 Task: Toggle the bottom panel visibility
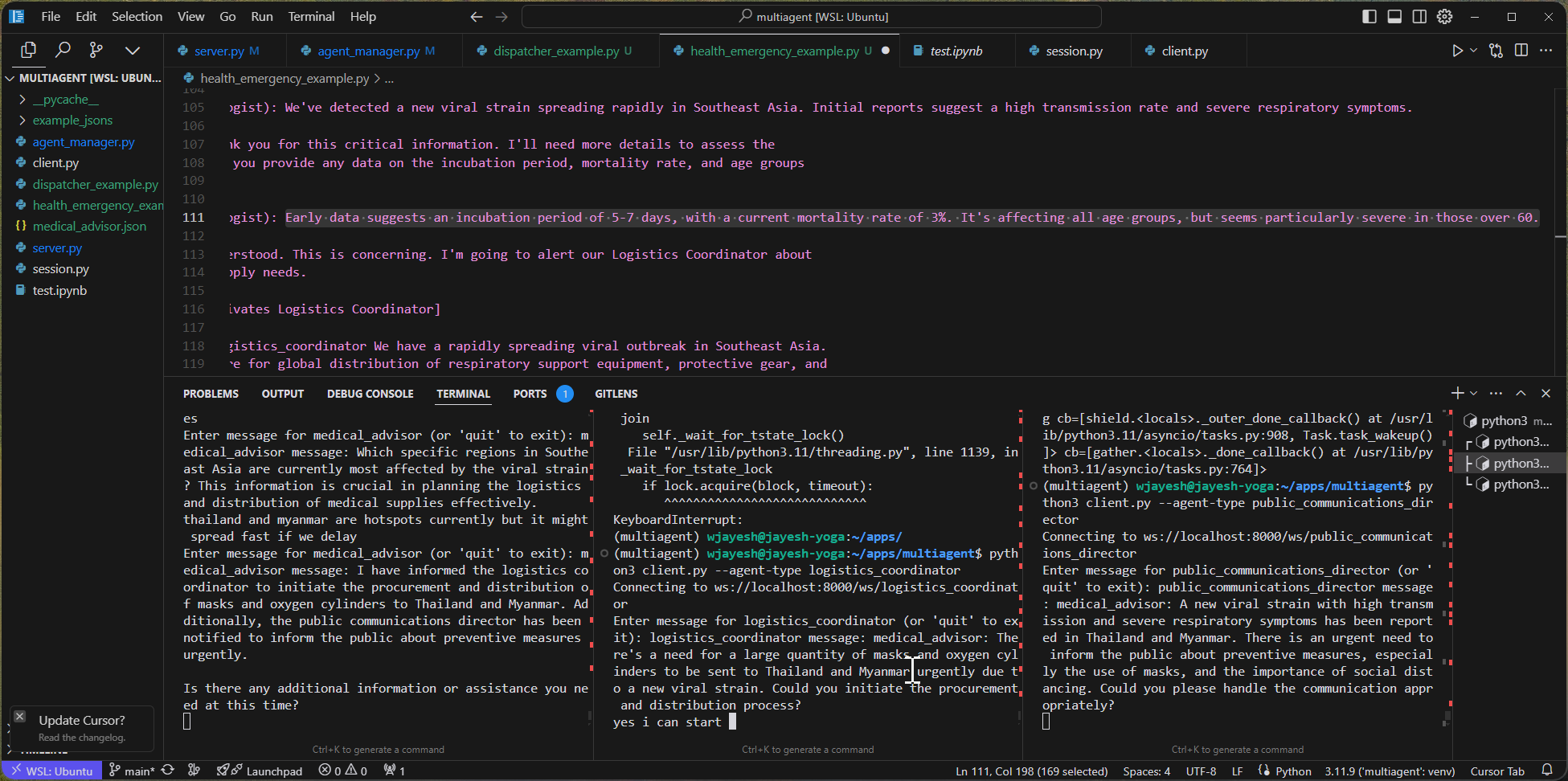coord(1394,17)
